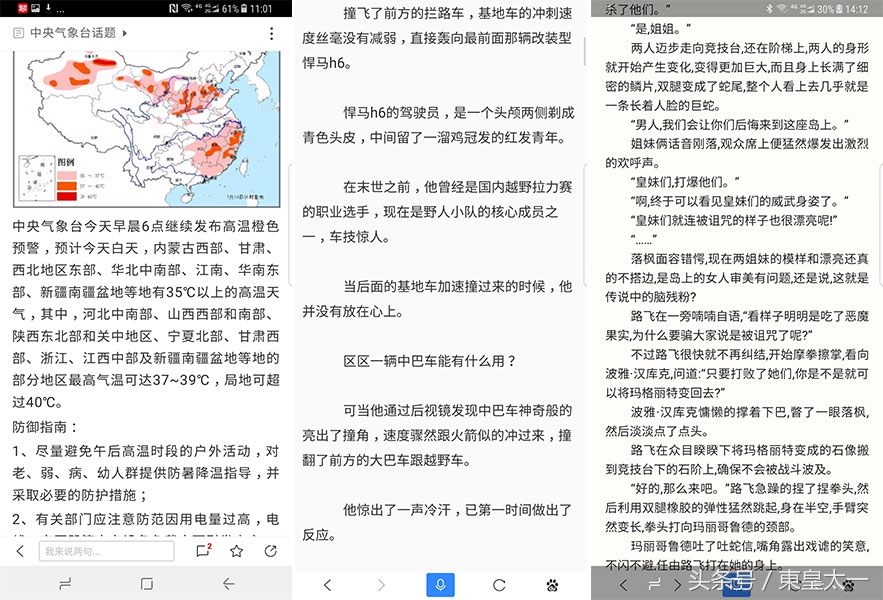
Task: Tap the Android back arrow navigation key
Action: [x=228, y=582]
